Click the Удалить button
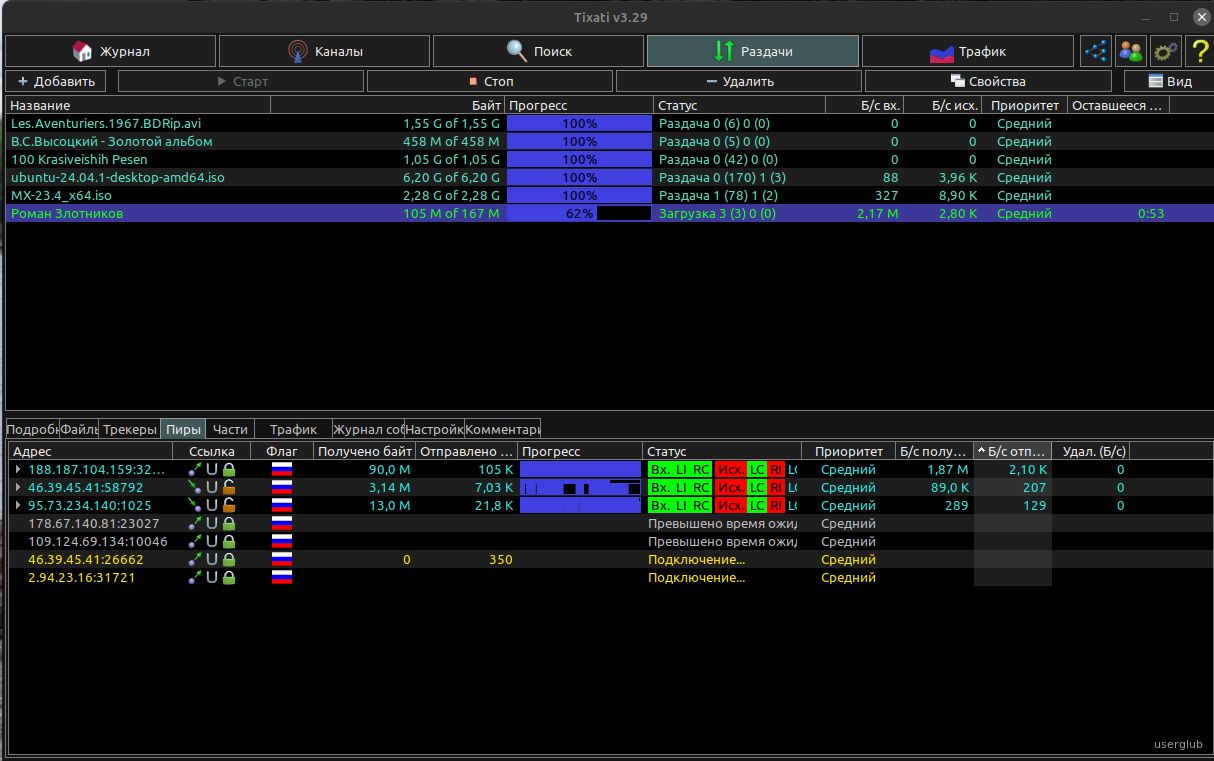The height and width of the screenshot is (761, 1214). 739,82
